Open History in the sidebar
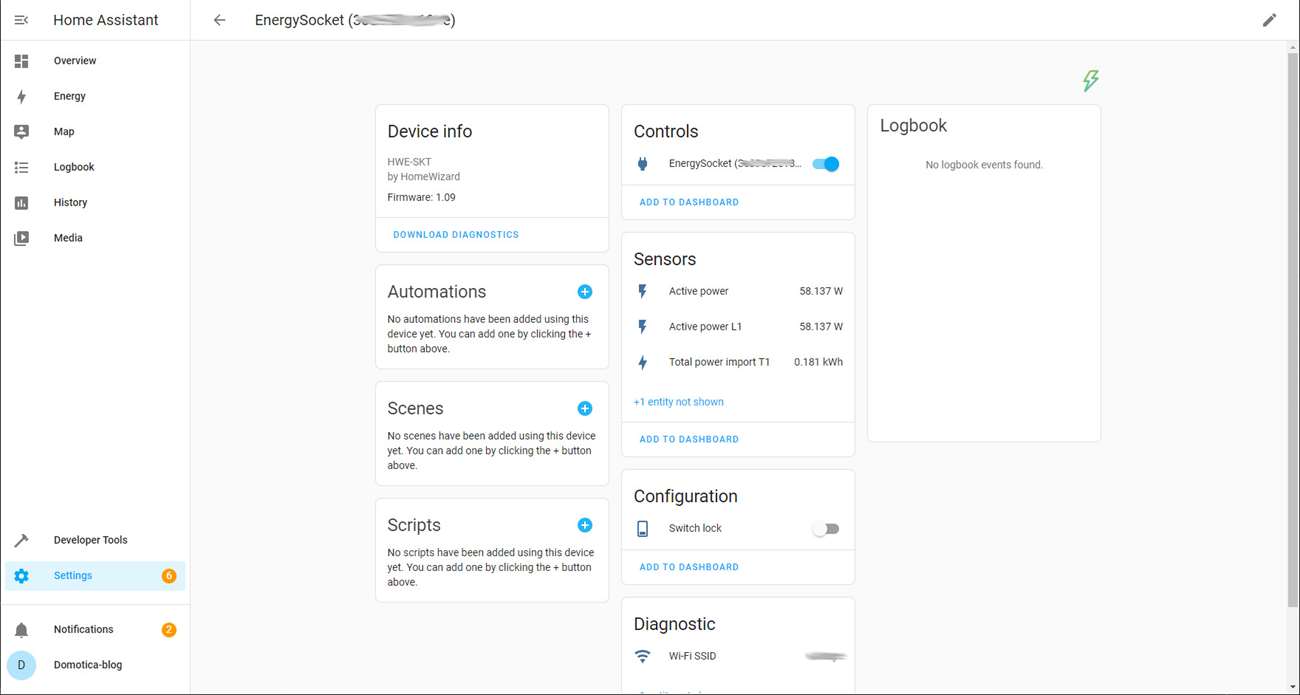The height and width of the screenshot is (695, 1300). 70,202
